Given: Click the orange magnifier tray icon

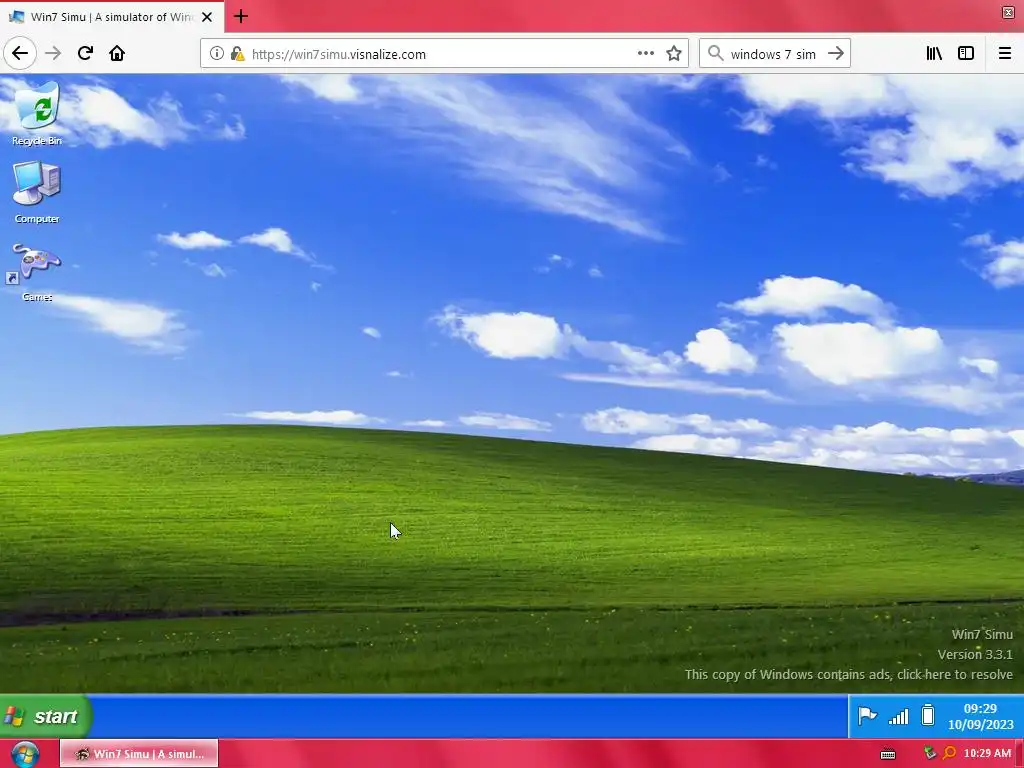Looking at the screenshot, I should 950,753.
